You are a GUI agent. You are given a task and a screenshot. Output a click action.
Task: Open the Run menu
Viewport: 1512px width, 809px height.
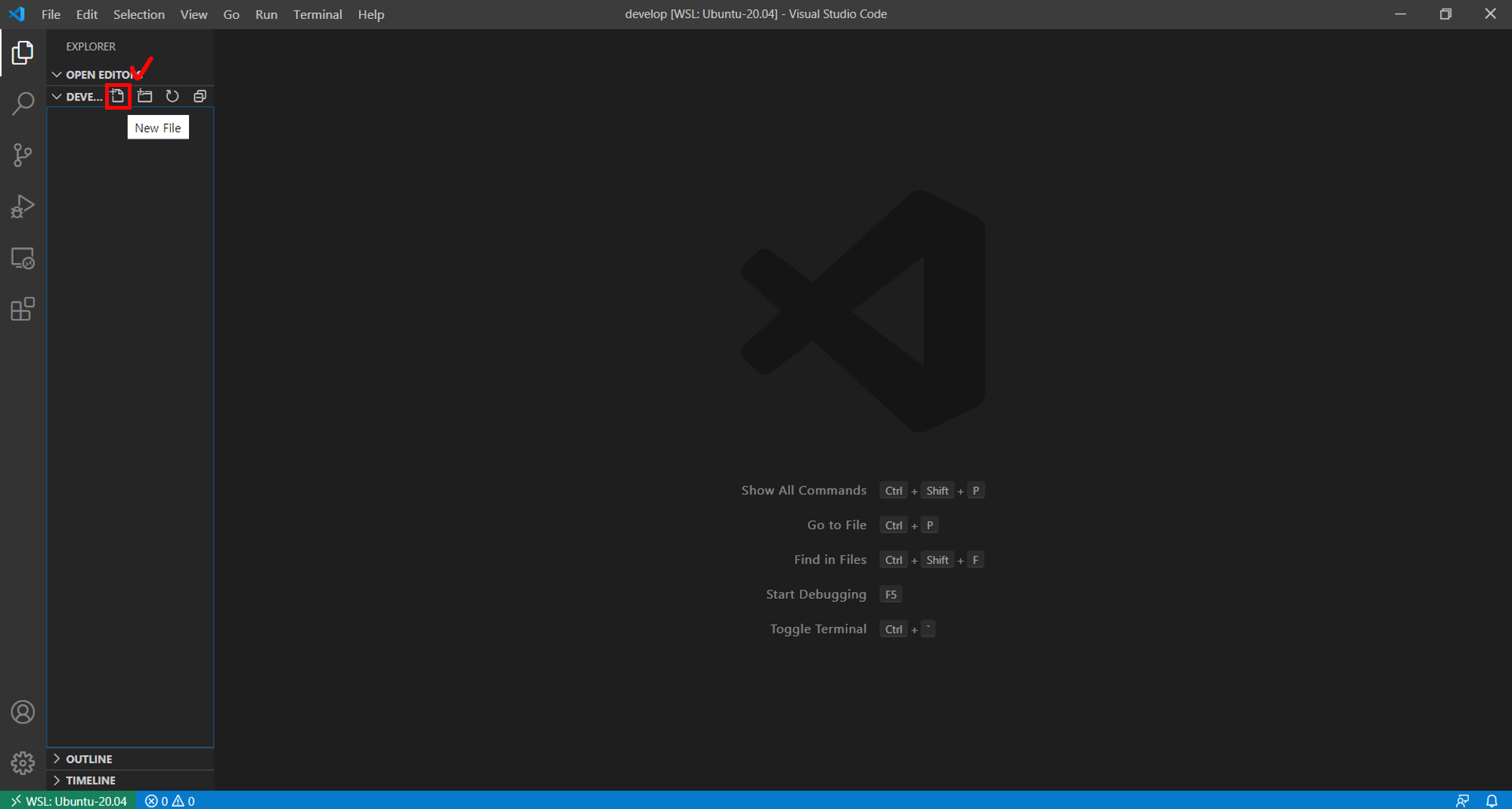266,14
